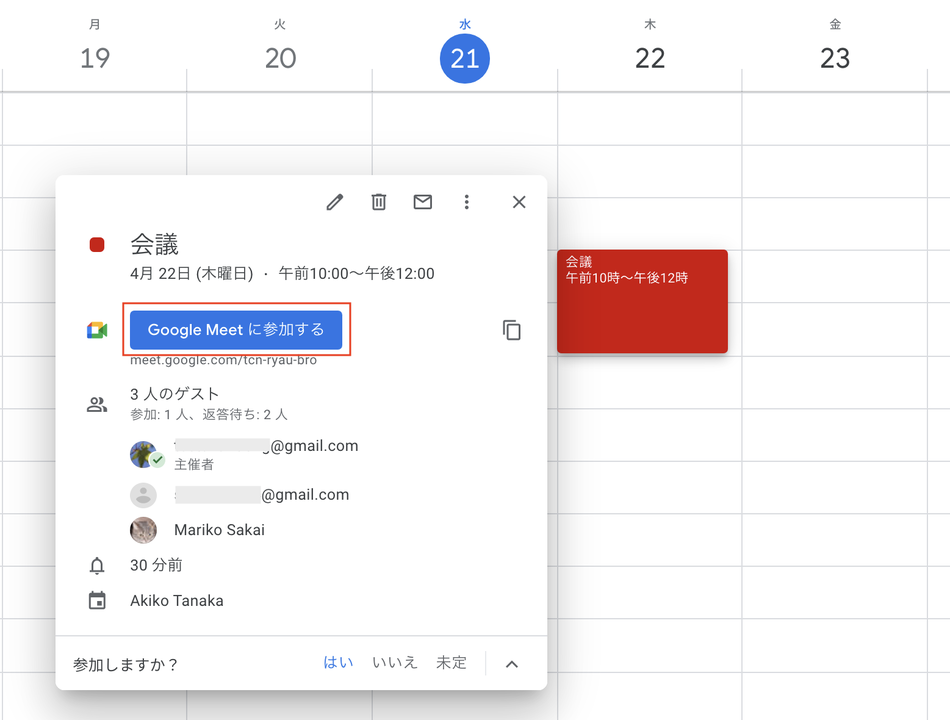Click the red event color dot
The image size is (950, 720).
coord(97,245)
